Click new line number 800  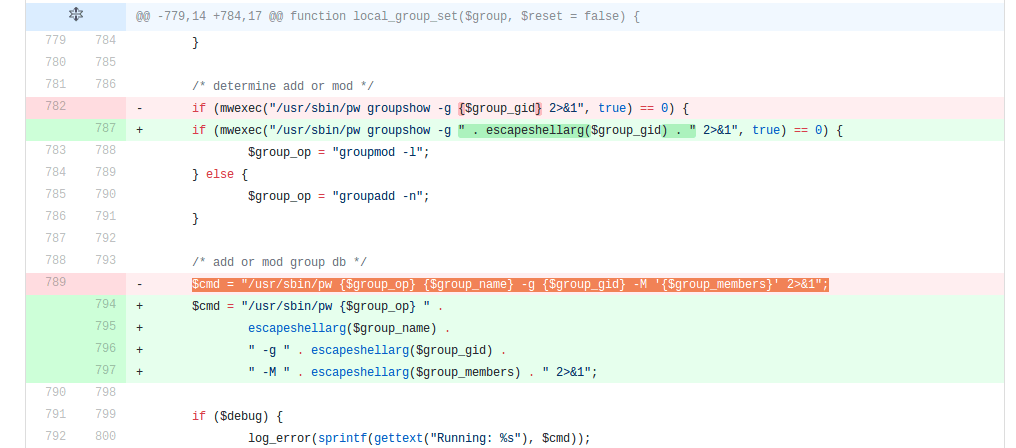105,437
